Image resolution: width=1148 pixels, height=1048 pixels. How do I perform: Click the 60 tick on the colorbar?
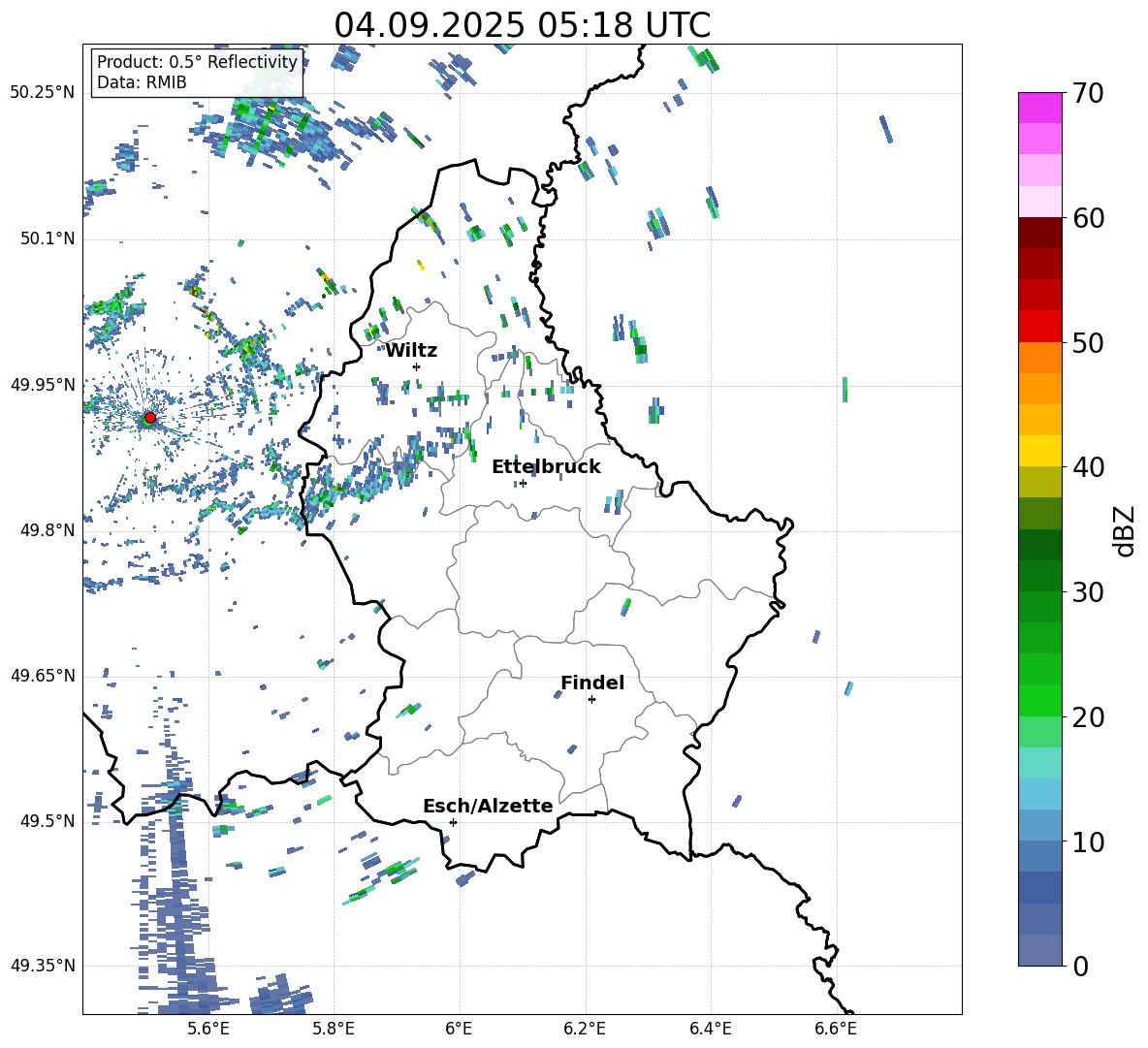(1087, 218)
